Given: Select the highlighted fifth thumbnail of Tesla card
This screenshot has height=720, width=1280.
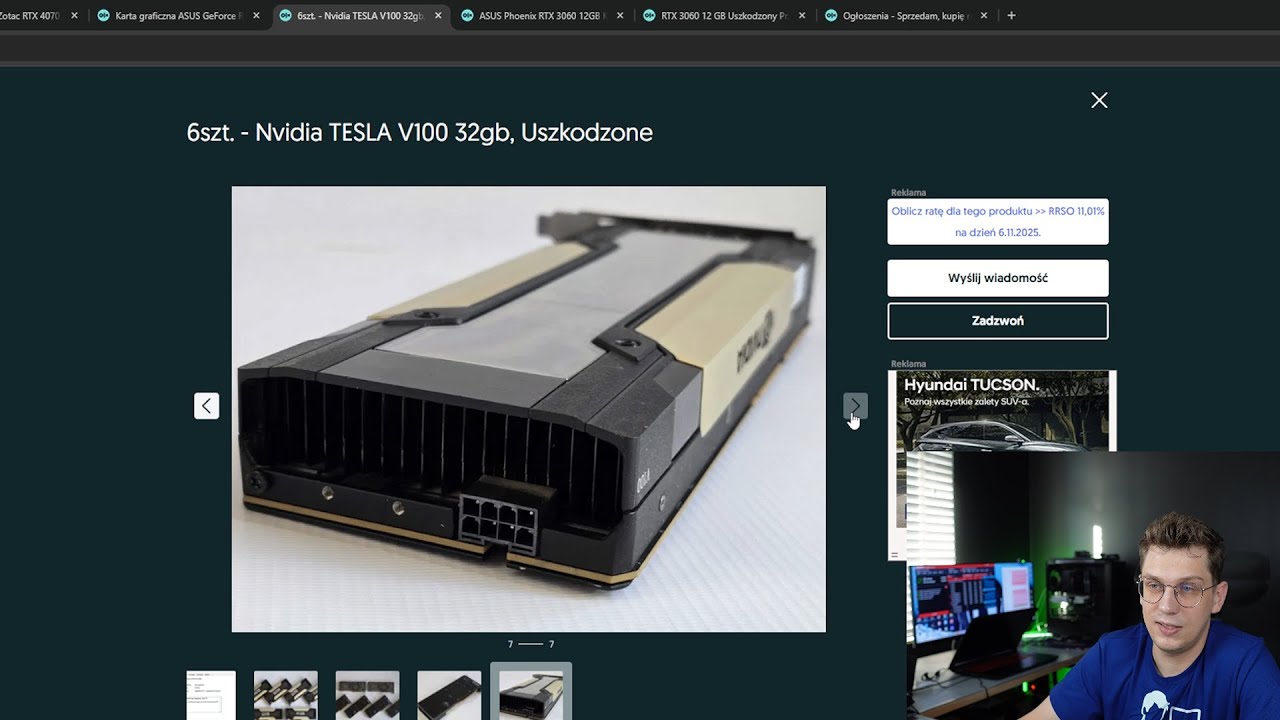Looking at the screenshot, I should pyautogui.click(x=531, y=692).
